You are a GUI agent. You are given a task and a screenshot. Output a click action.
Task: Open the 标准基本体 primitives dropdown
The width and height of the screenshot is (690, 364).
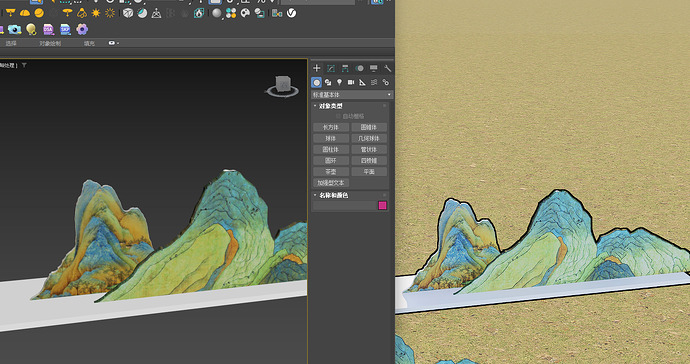pos(352,95)
